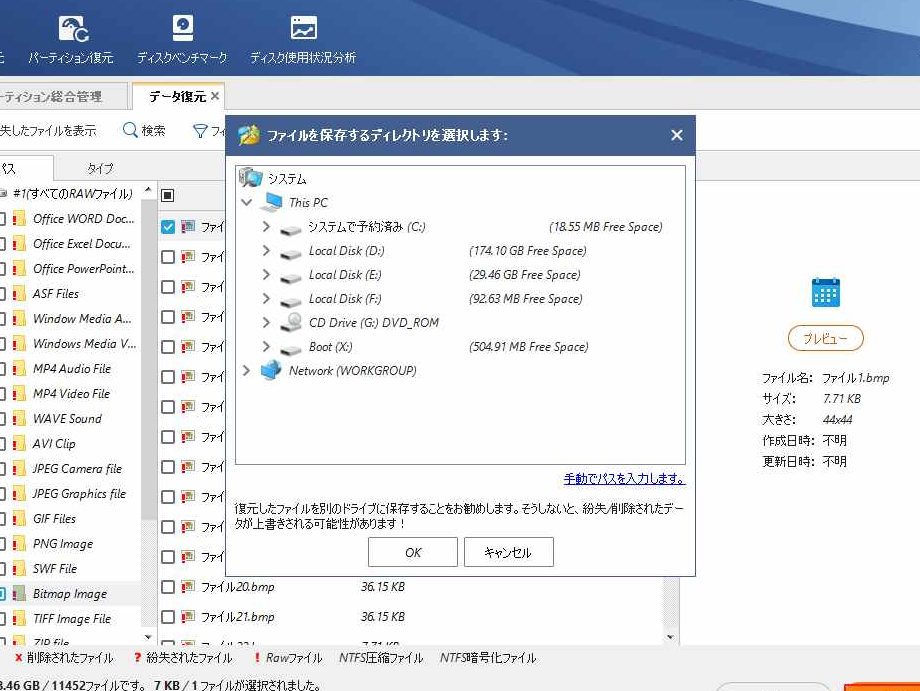Screen dimensions: 920x691
Task: Select the CD Drive (G:) DVD_ROM icon
Action: [291, 323]
